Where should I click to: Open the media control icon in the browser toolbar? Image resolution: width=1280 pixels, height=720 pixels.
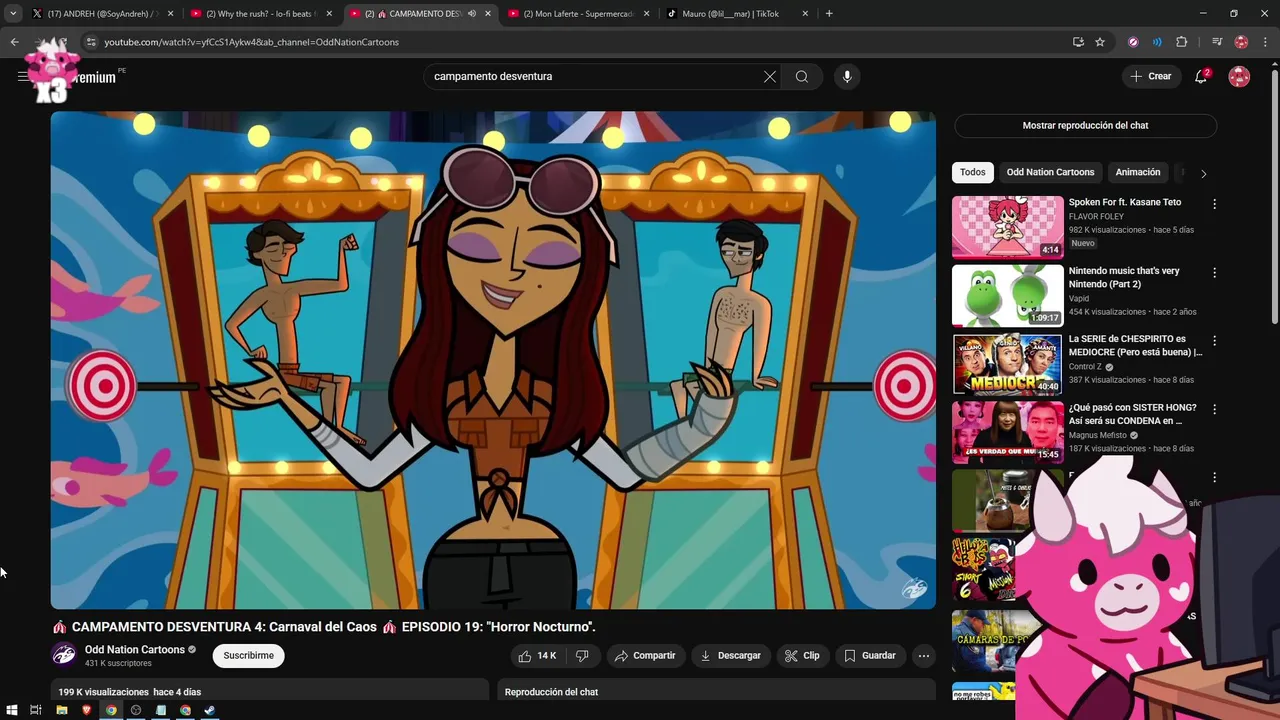tap(1217, 42)
